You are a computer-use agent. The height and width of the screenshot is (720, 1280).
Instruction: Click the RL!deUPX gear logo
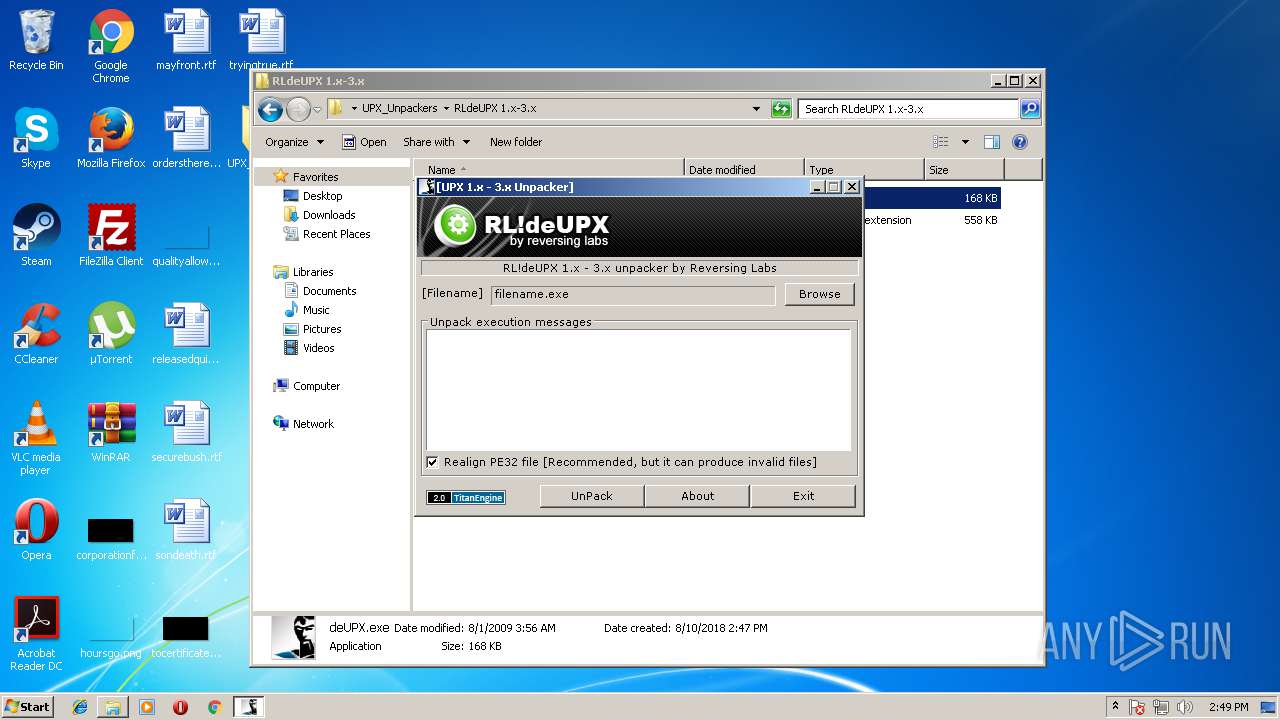point(456,225)
